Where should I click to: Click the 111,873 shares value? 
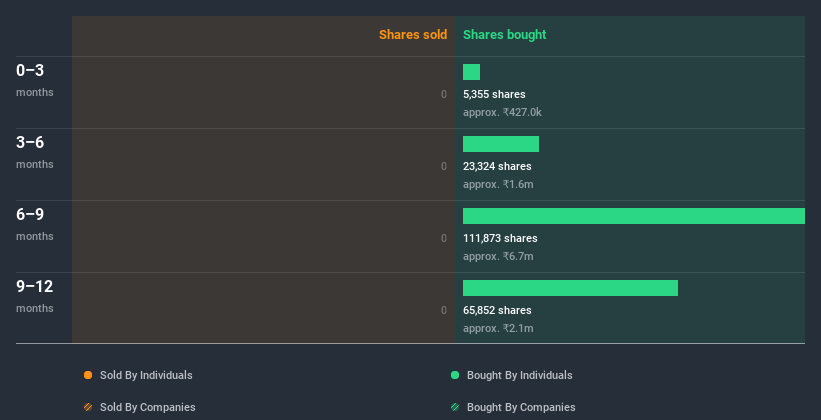[500, 238]
